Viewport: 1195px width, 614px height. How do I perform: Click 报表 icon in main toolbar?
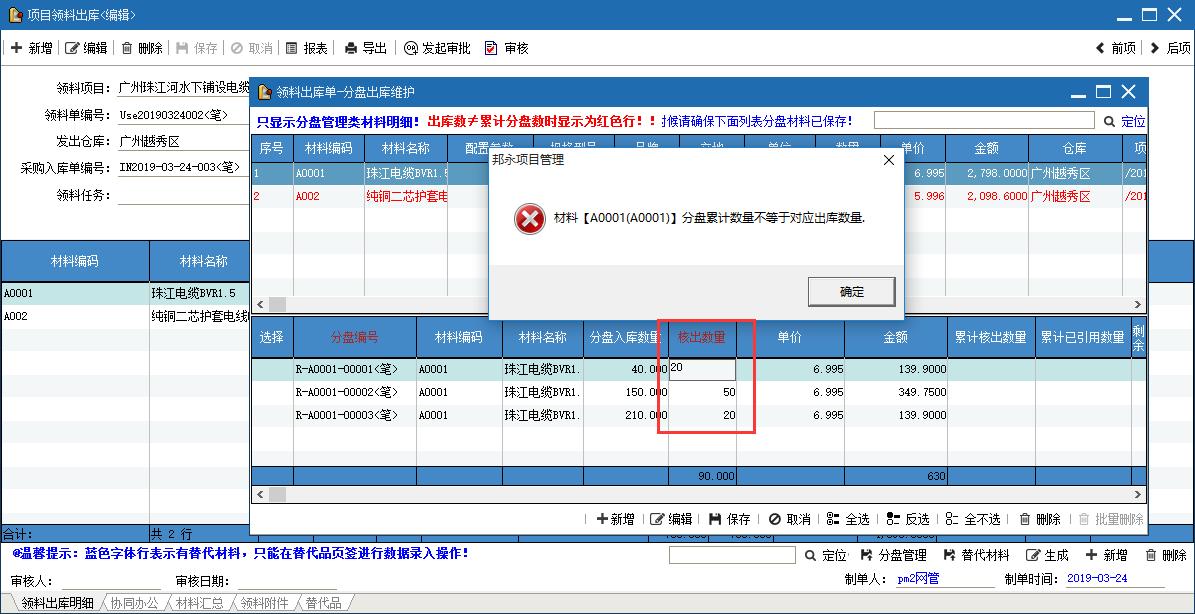pos(291,48)
